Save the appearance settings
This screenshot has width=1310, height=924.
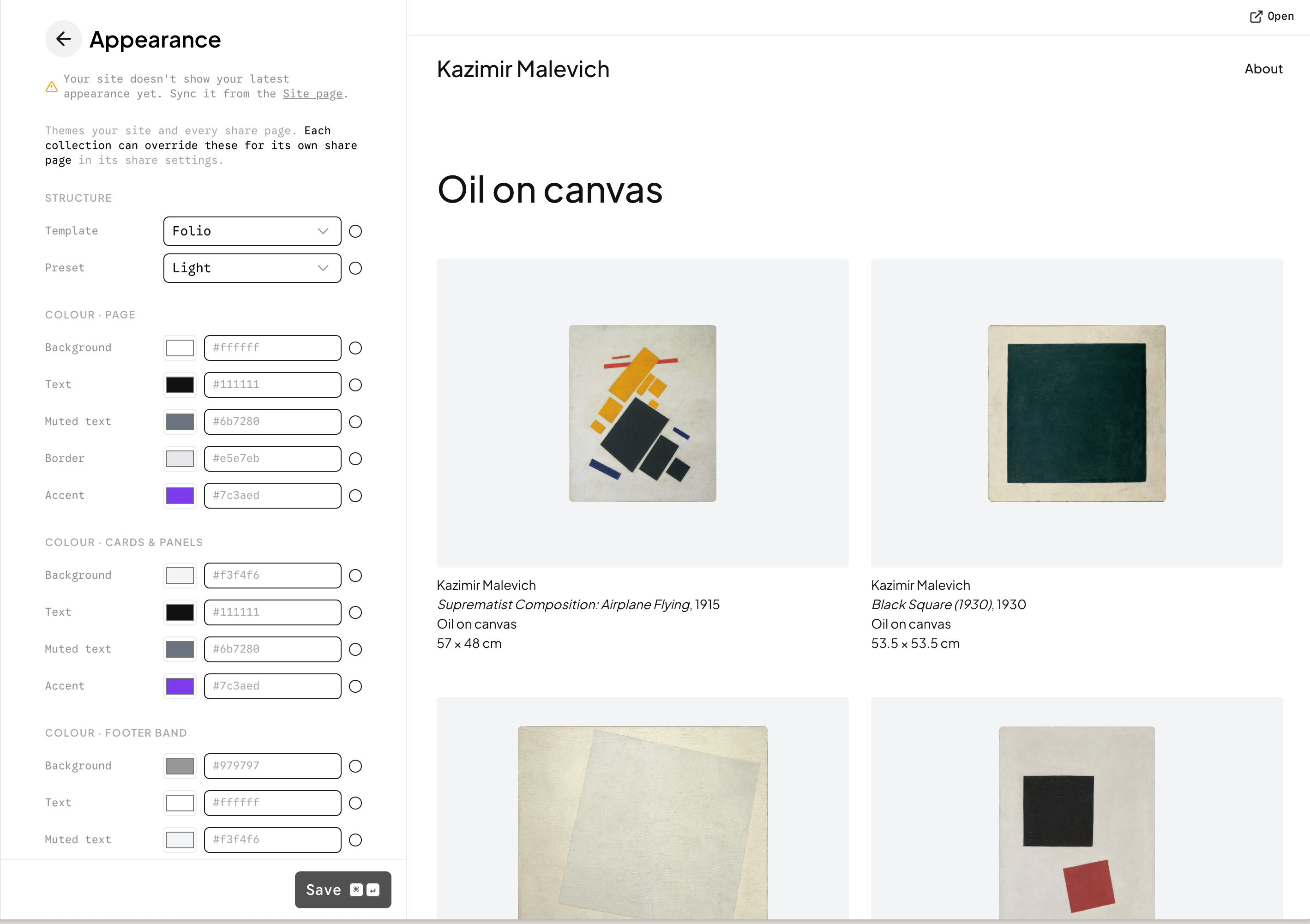pyautogui.click(x=343, y=890)
